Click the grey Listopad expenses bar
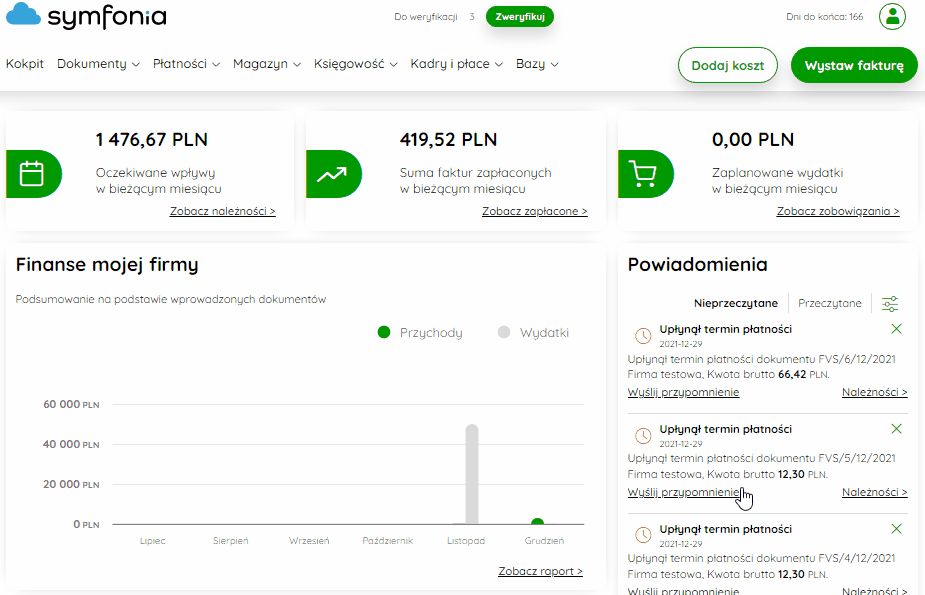Screen dimensions: 925x595 [471, 474]
